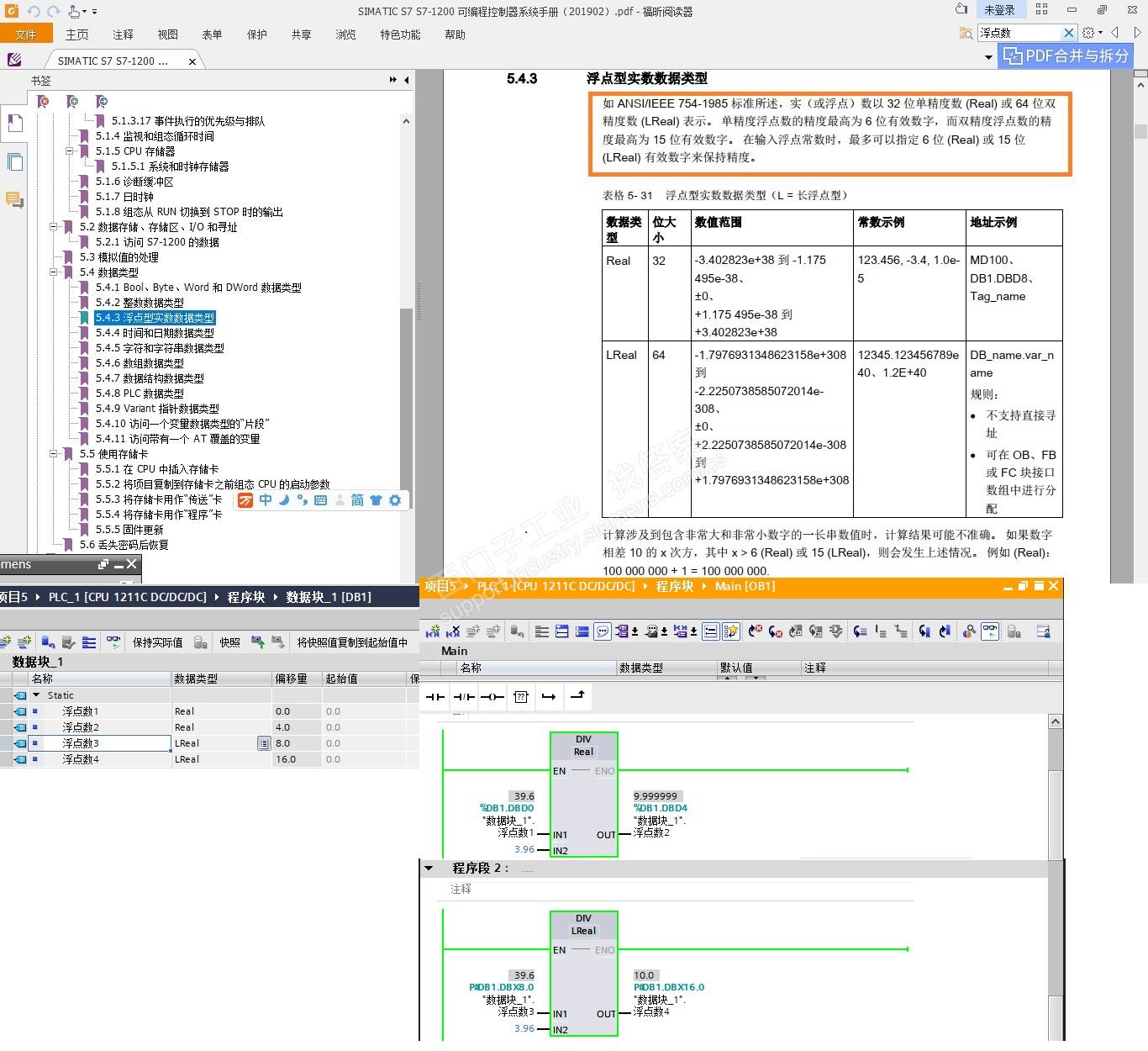Select the hand tool in quick access bar

click(75, 11)
